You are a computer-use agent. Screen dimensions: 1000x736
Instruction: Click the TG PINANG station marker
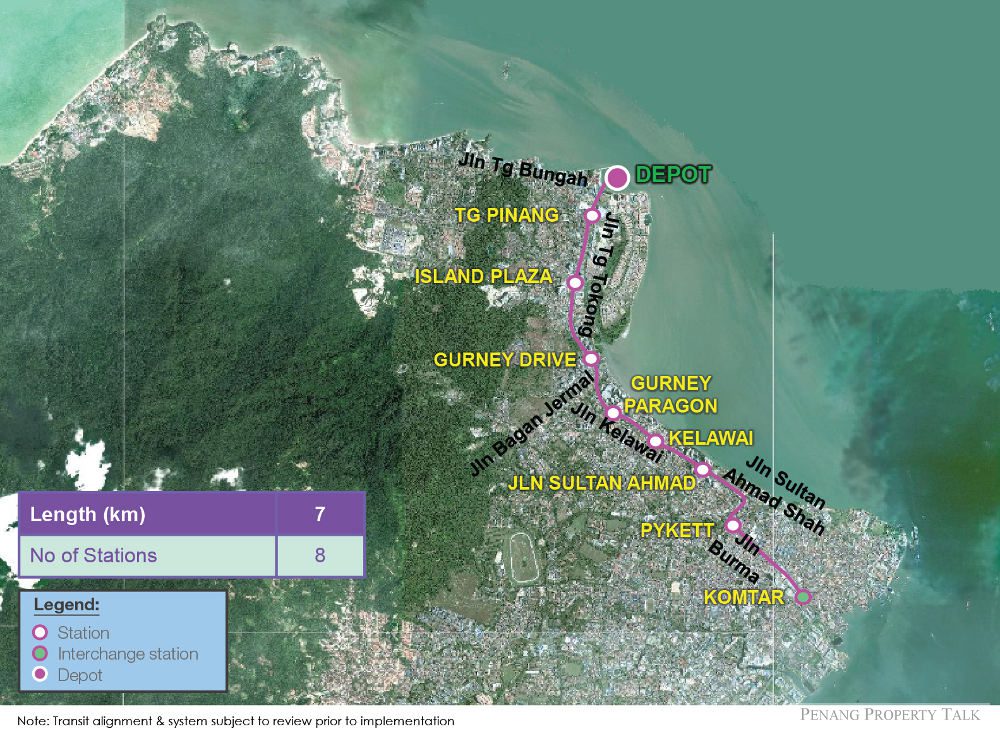pyautogui.click(x=592, y=215)
